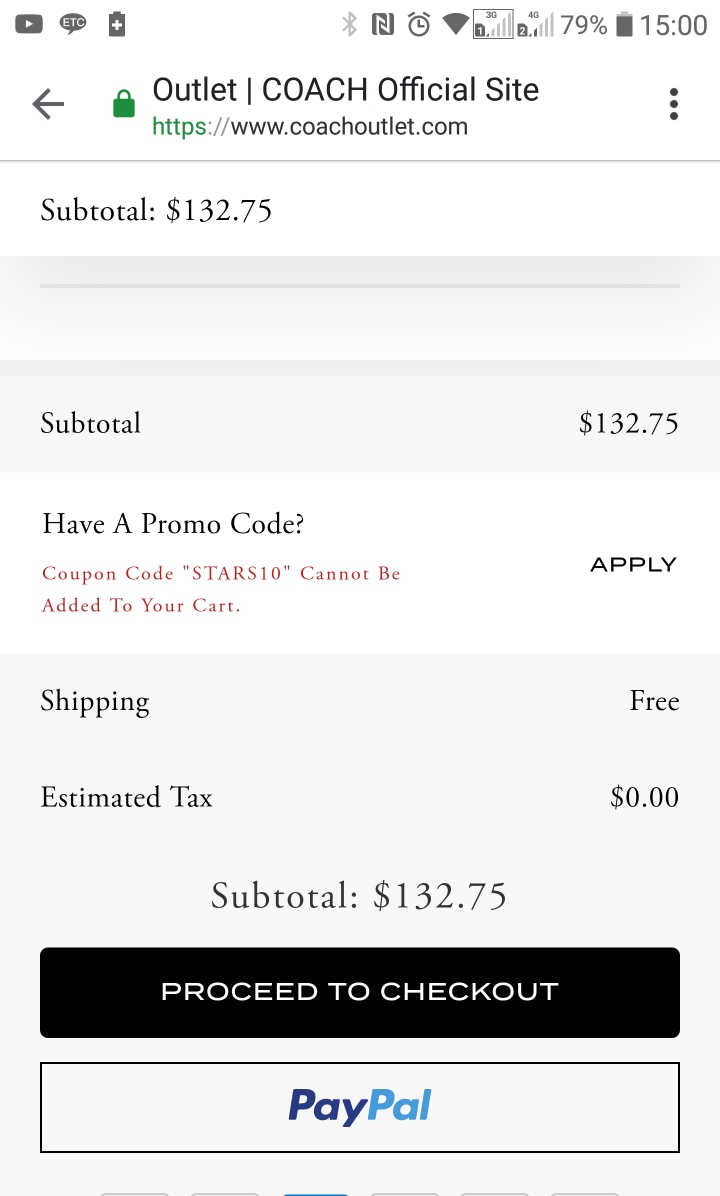Tap the back arrow in the browser bar
720x1196 pixels.
coord(48,104)
